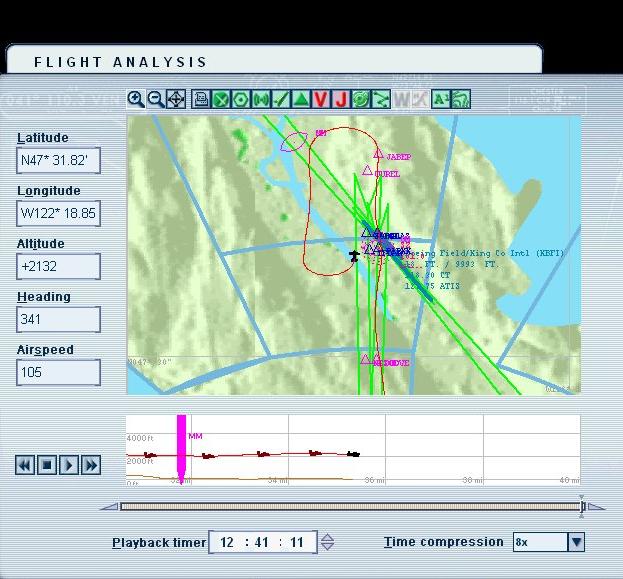Click the rewind playback button

25,465
